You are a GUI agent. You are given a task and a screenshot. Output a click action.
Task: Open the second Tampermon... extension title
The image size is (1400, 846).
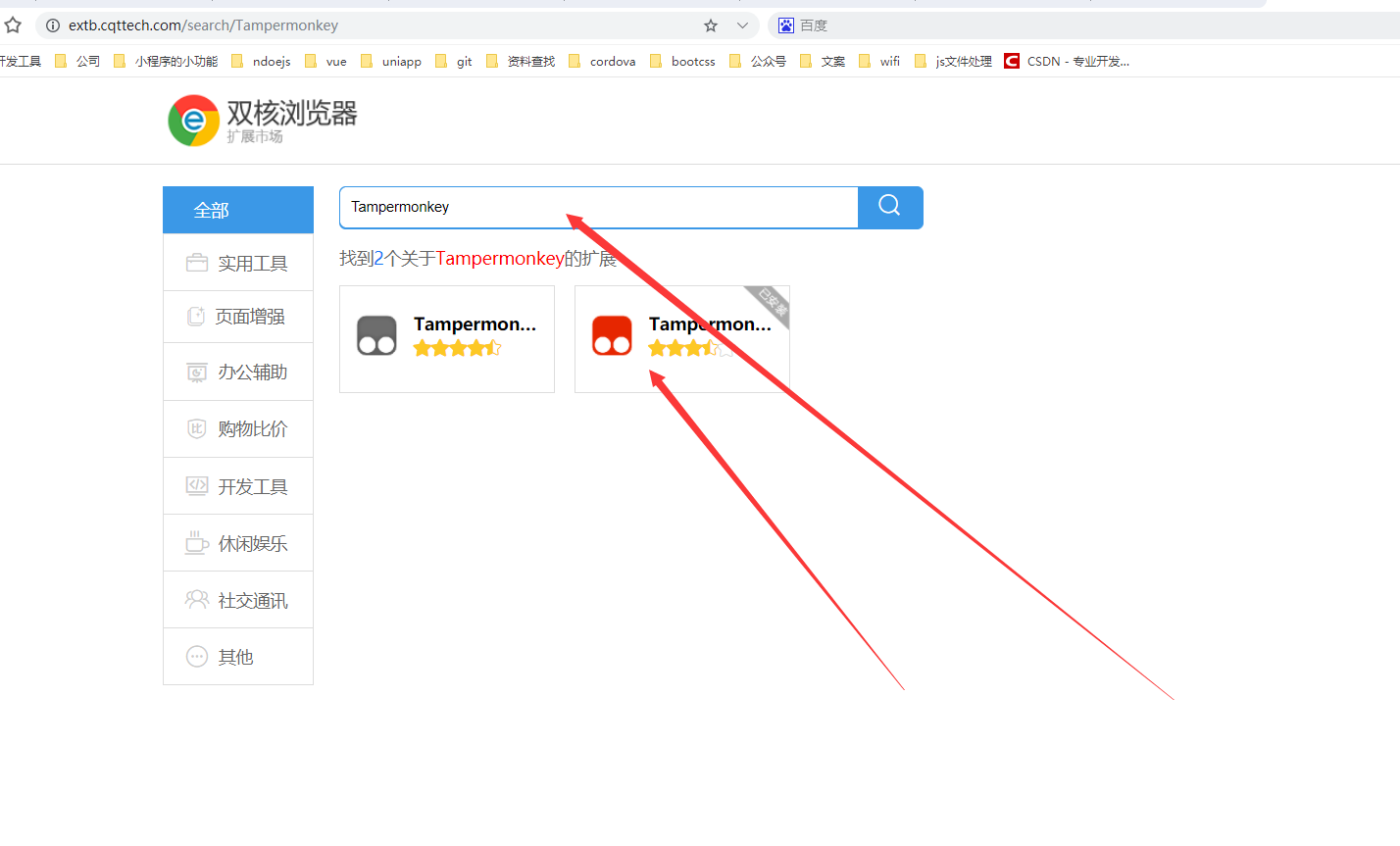710,323
